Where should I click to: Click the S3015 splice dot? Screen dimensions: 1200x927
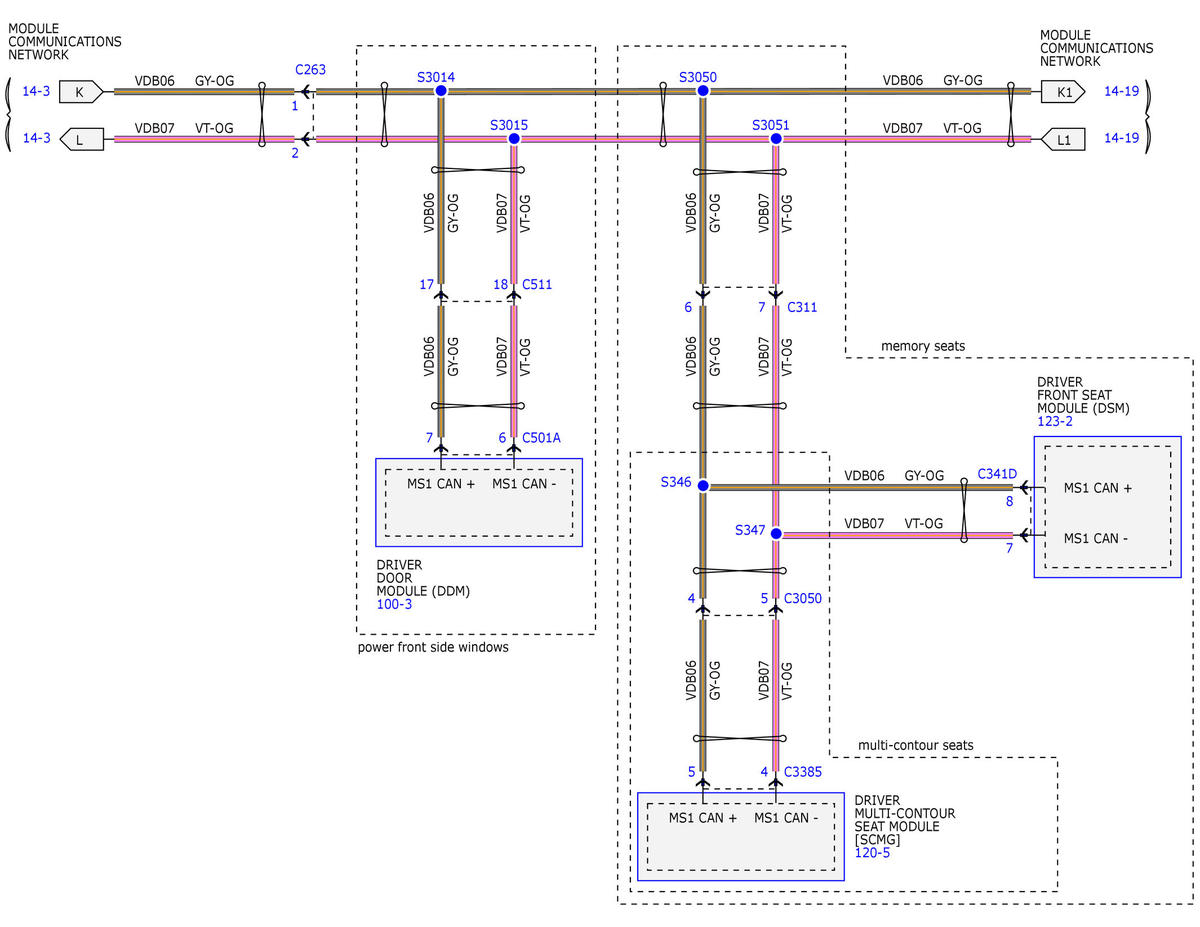(514, 139)
